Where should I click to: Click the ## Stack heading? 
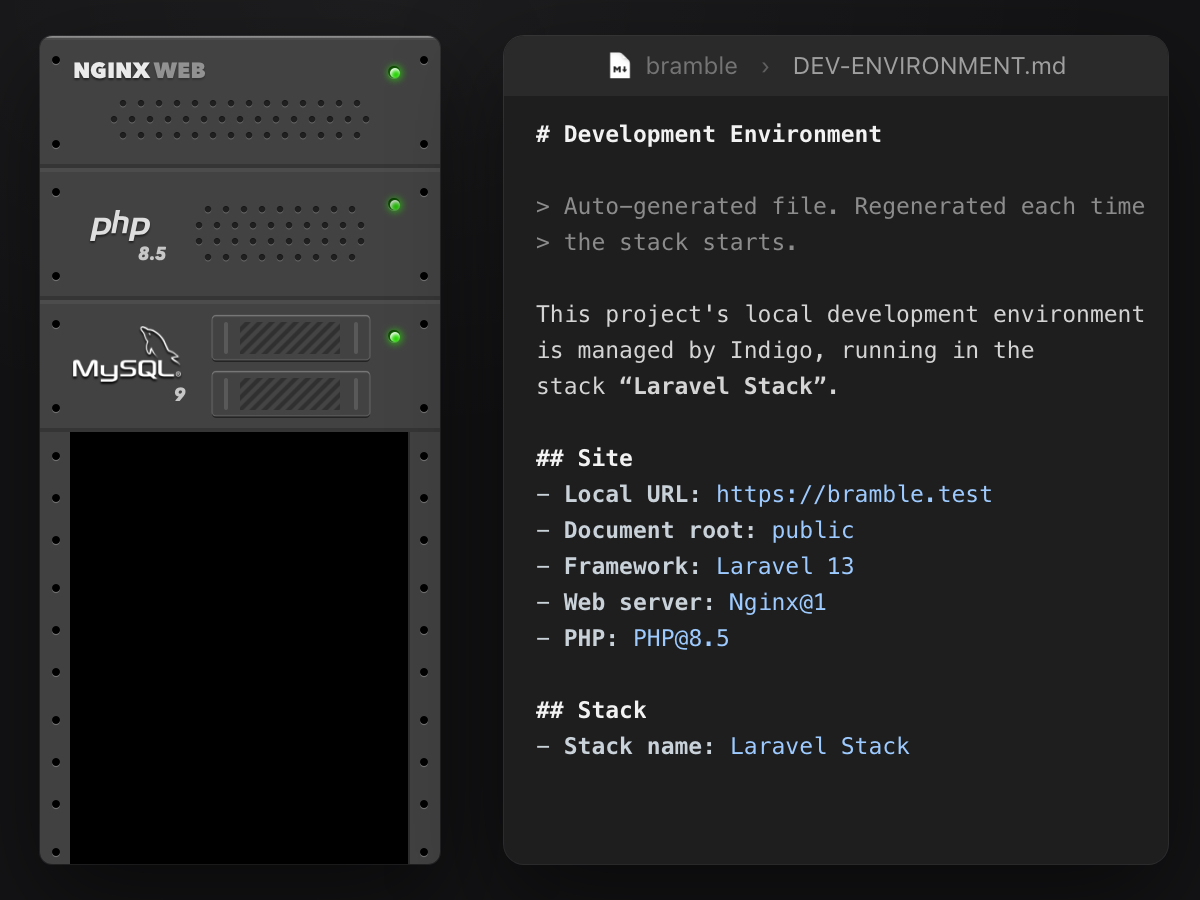click(x=591, y=710)
